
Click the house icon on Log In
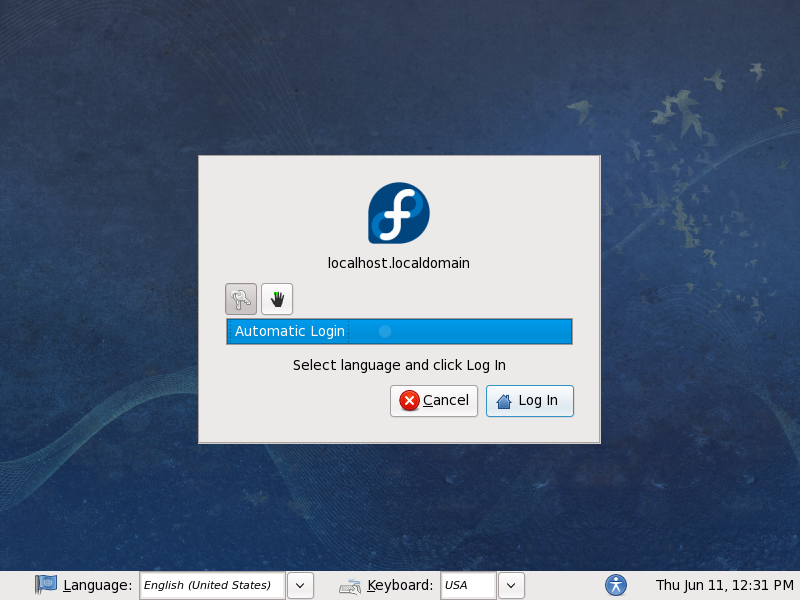[504, 401]
